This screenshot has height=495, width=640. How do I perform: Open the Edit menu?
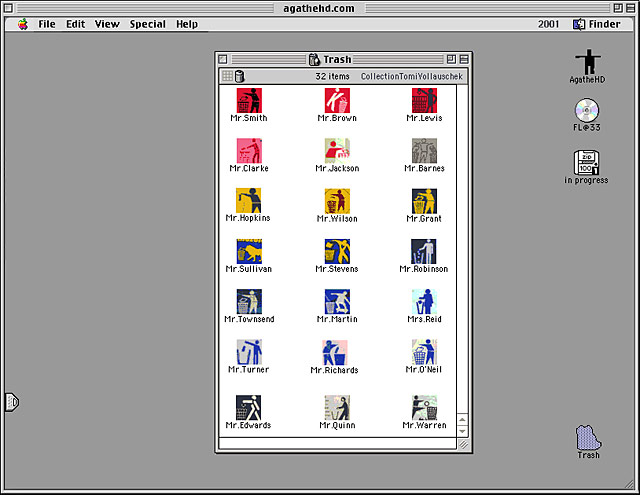76,24
